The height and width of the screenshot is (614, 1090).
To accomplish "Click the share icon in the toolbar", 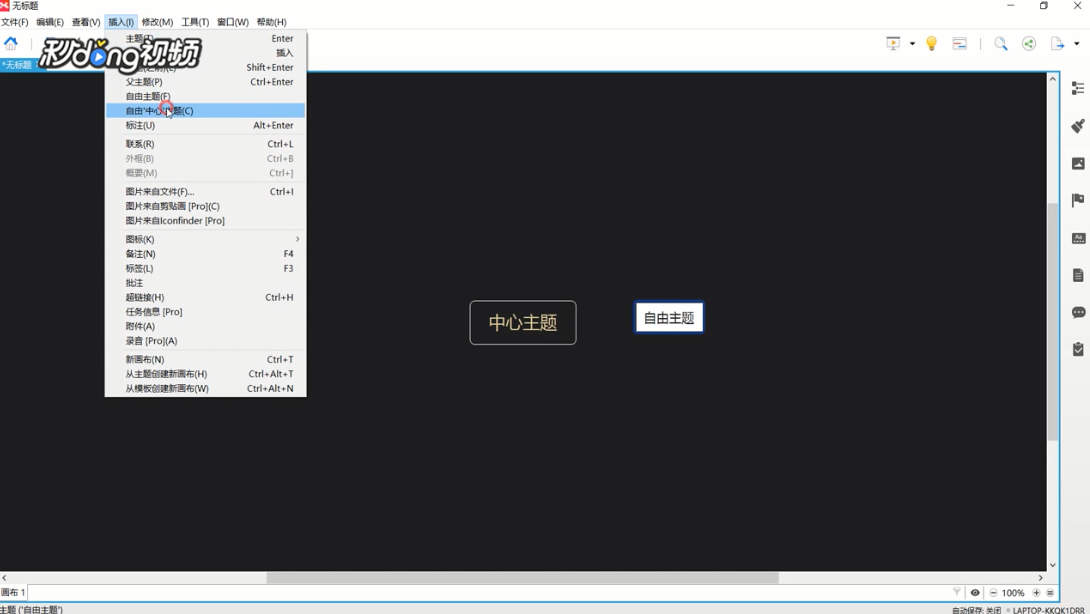I will pos(1028,44).
